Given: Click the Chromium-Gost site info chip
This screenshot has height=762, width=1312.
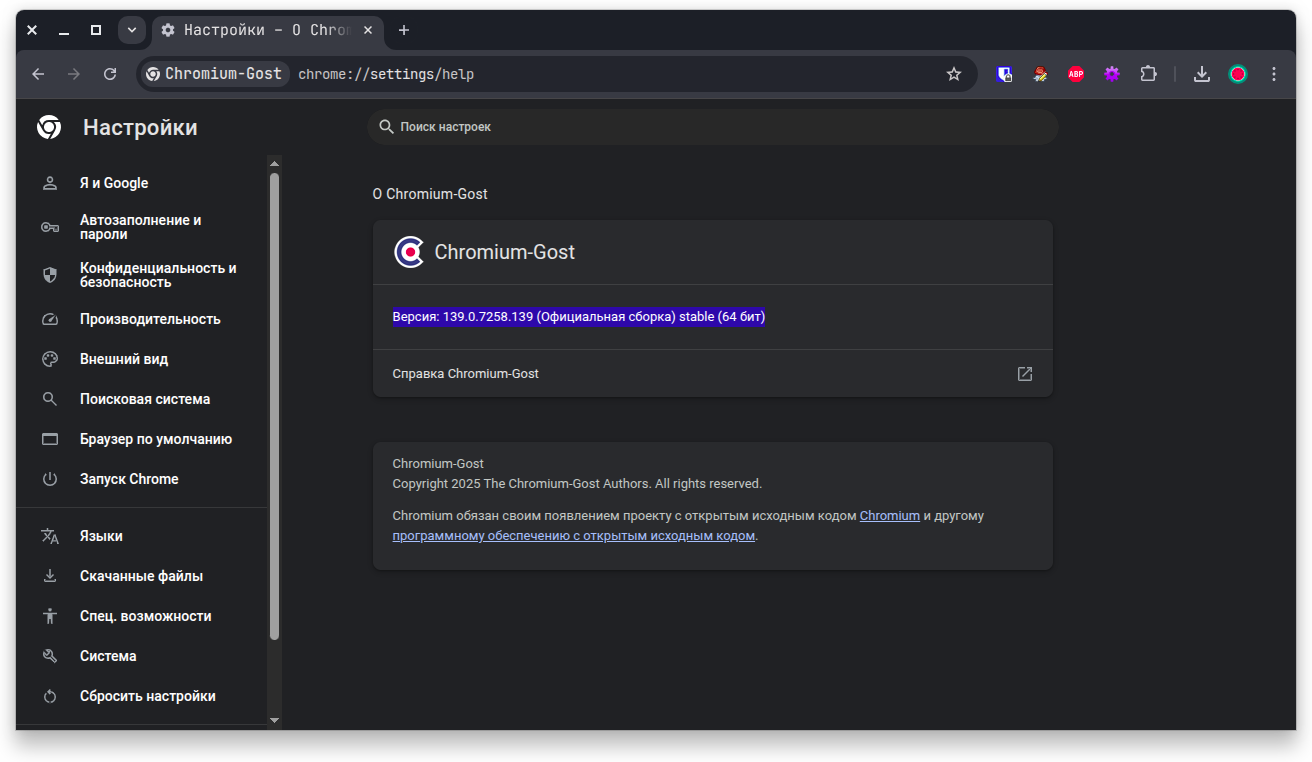Looking at the screenshot, I should 214,74.
